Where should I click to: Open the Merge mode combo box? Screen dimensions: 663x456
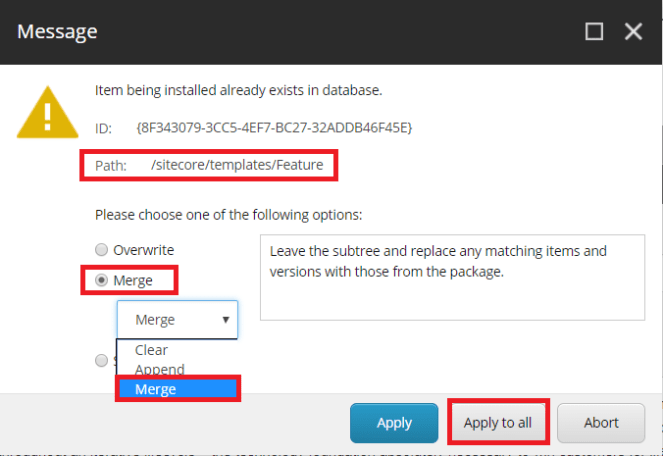177,320
